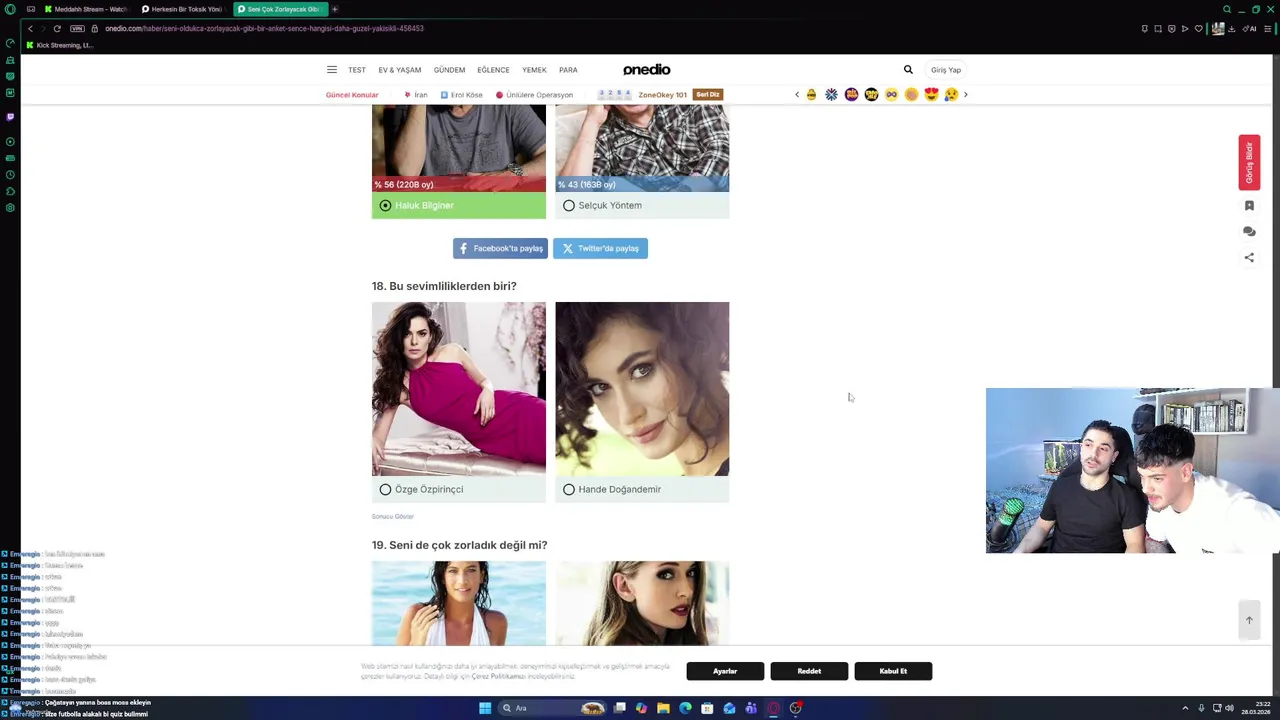Share on Twitter'da paylaş button
The image size is (1280, 720).
tap(600, 248)
